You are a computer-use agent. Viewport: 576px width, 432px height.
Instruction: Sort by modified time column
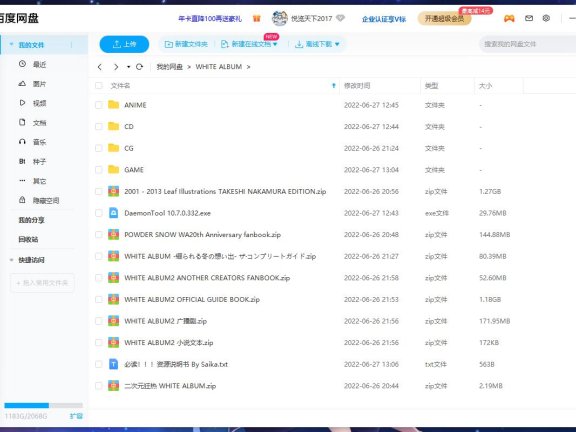pyautogui.click(x=357, y=86)
